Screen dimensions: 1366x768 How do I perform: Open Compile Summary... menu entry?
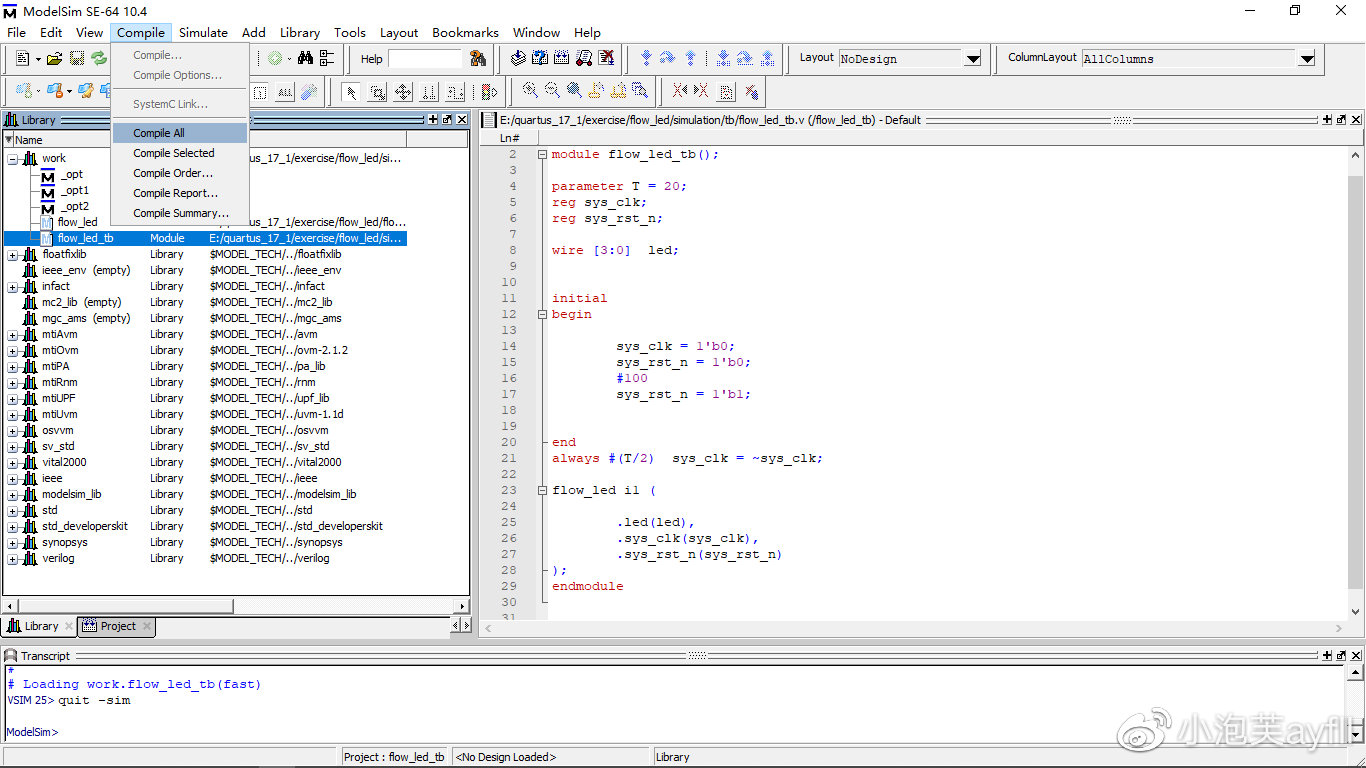[181, 213]
